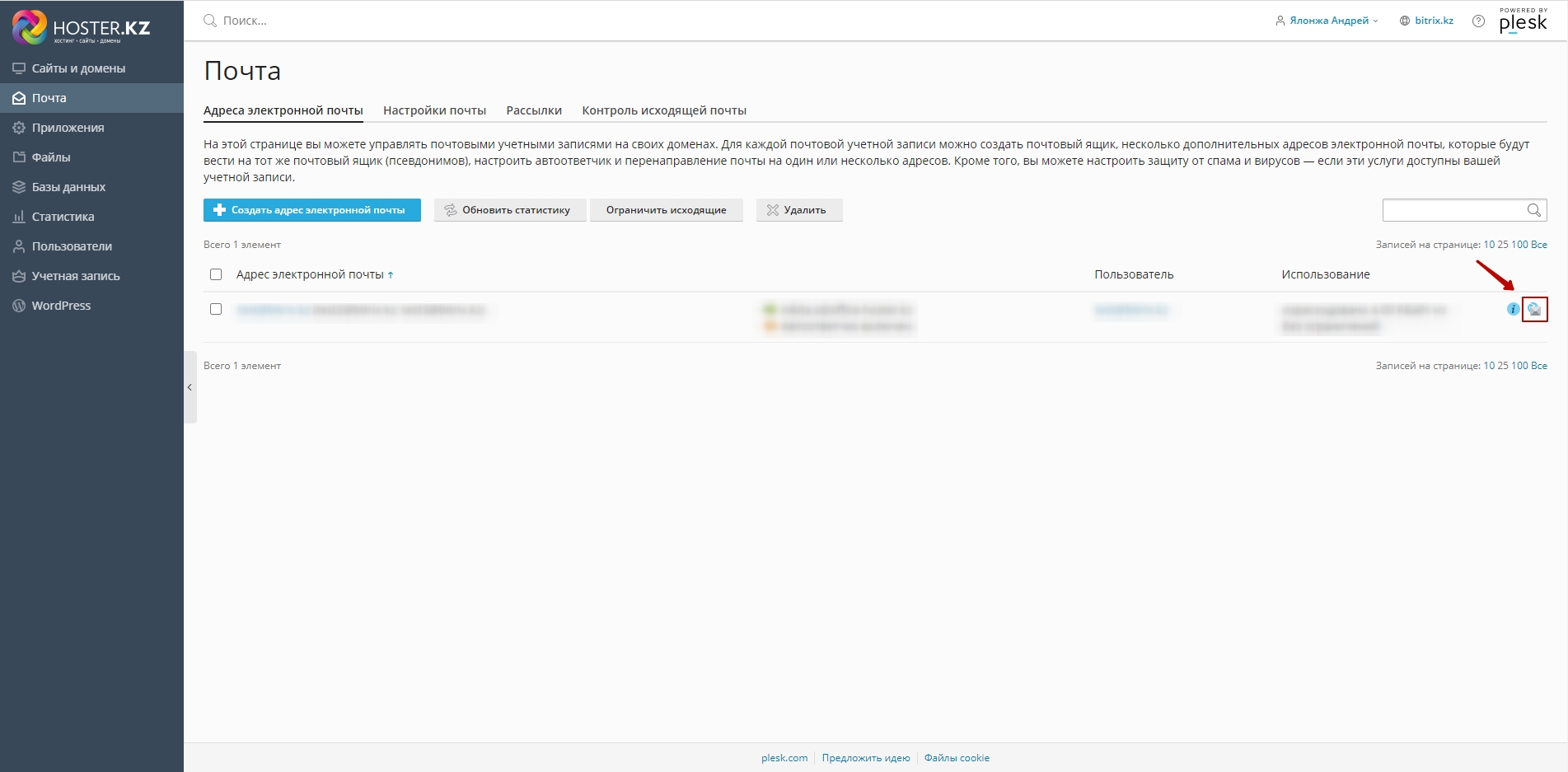Open Статистика in sidebar
The width and height of the screenshot is (1568, 772).
pyautogui.click(x=91, y=217)
